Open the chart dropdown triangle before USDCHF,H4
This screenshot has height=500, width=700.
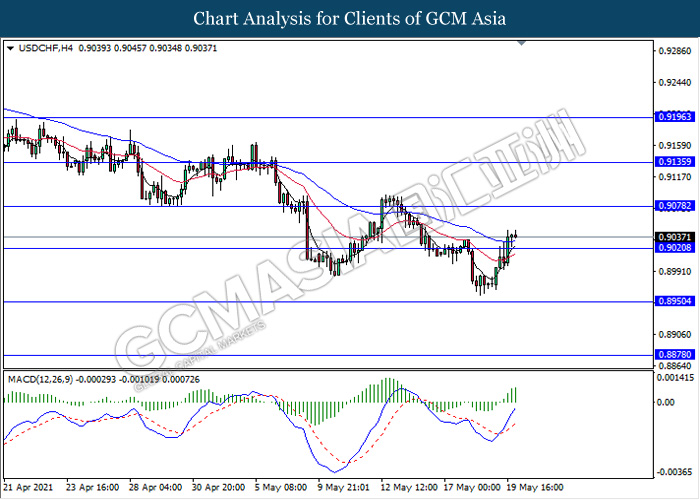(x=11, y=48)
